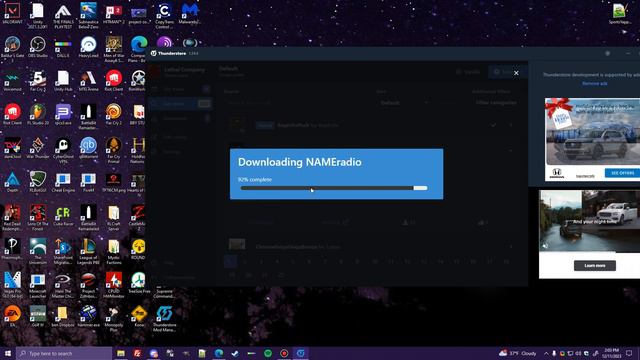
Task: Select the CPUID HWMonitor icon
Action: point(113,285)
